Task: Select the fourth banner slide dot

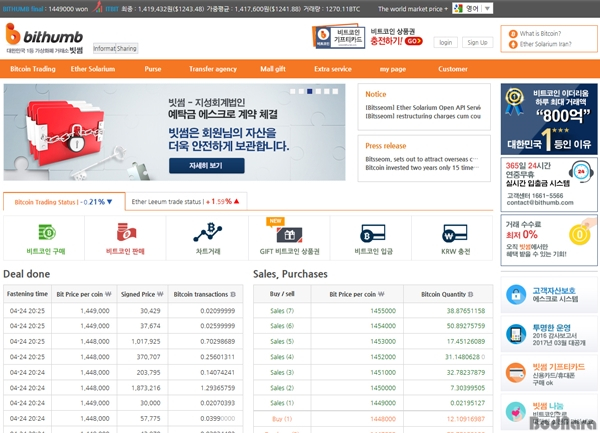Action: 318,91
